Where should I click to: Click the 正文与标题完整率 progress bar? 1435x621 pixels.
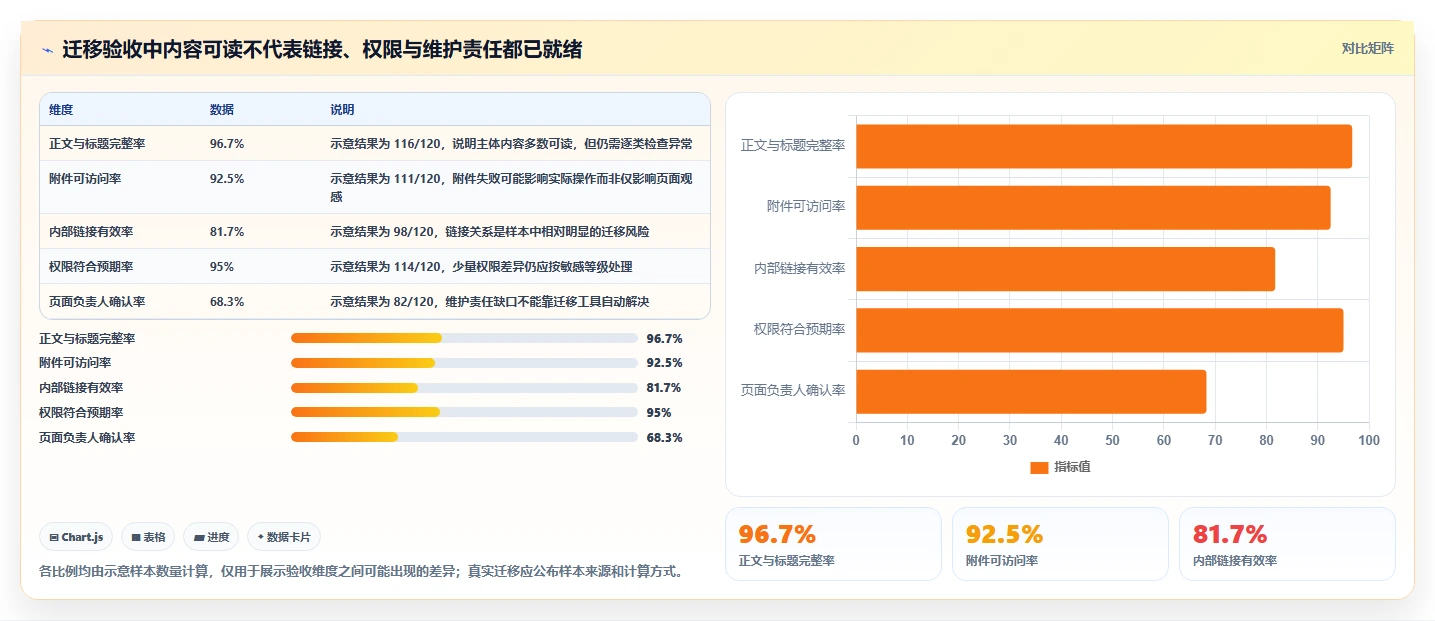[x=464, y=339]
